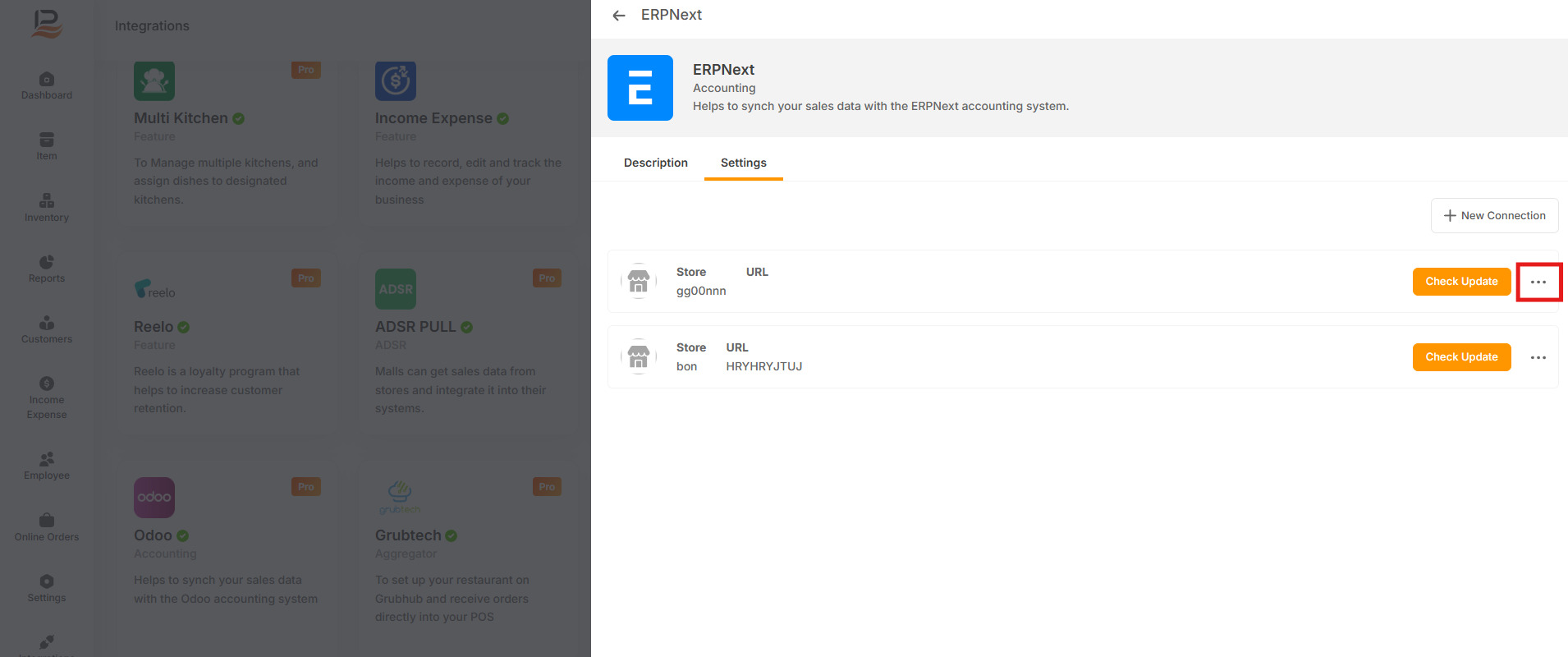Click the back arrow next to ERPNext
This screenshot has width=1568, height=657.
point(619,16)
